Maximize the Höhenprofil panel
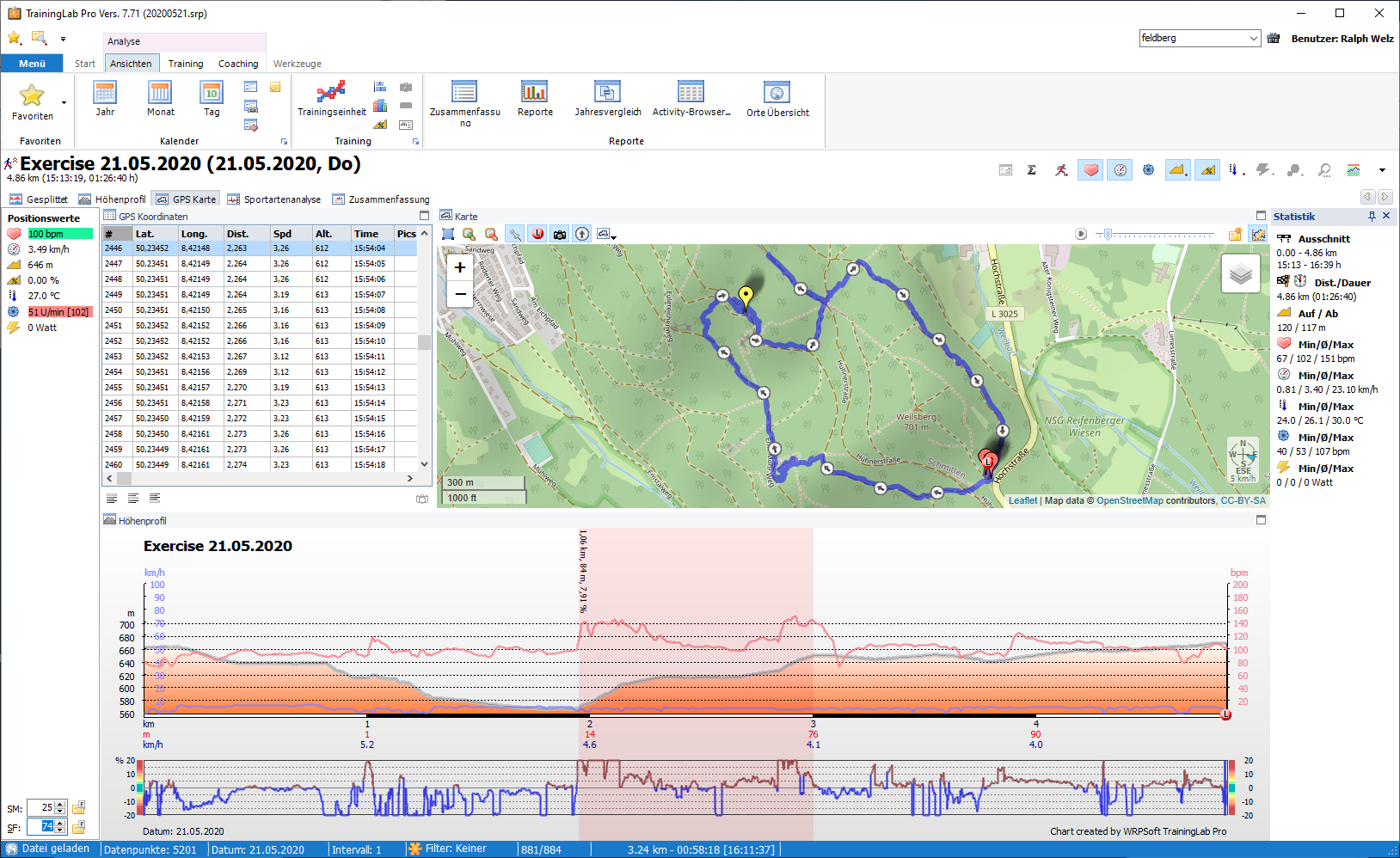Image resolution: width=1400 pixels, height=858 pixels. 1261,519
